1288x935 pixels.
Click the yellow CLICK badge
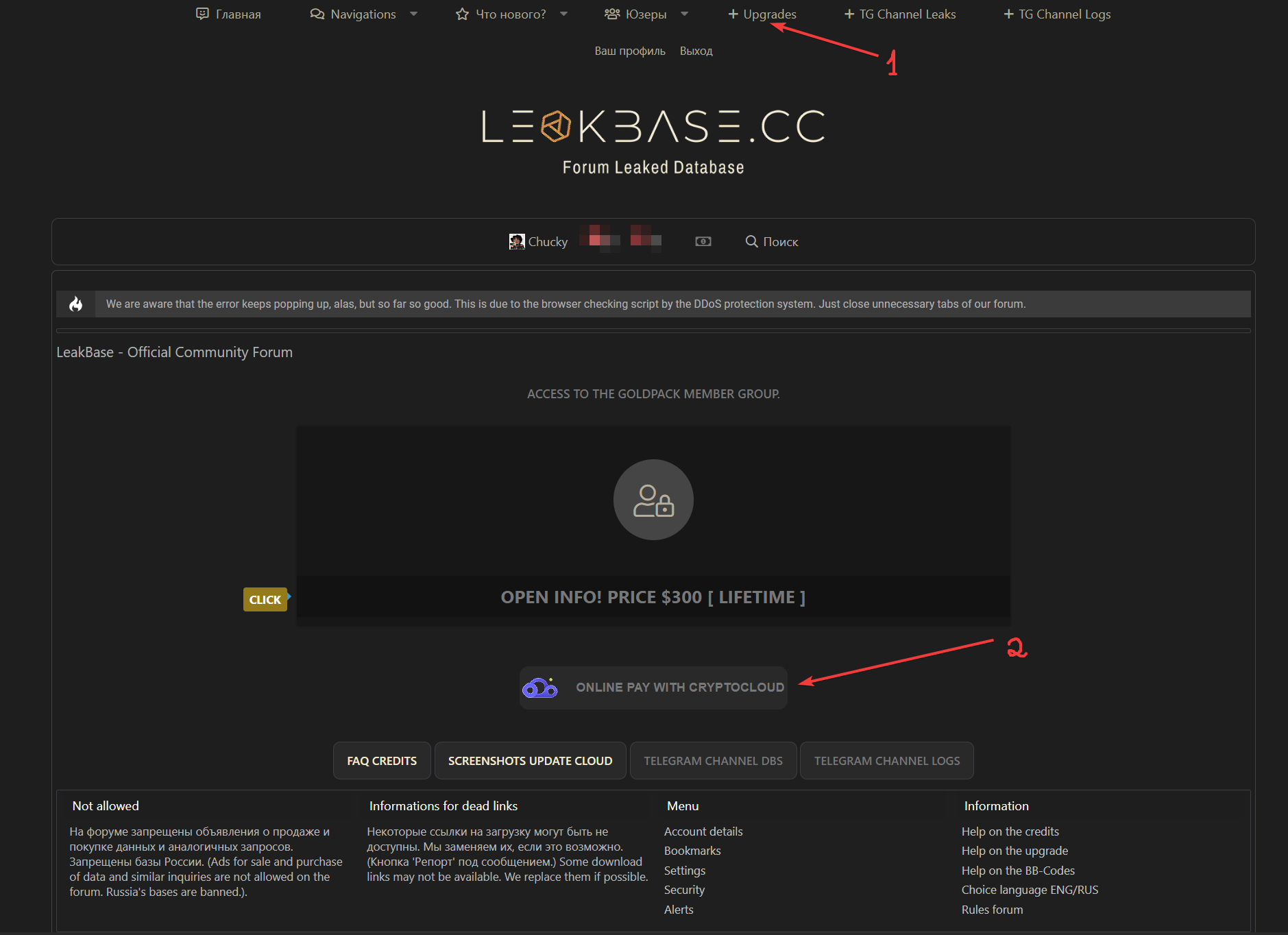pyautogui.click(x=265, y=600)
